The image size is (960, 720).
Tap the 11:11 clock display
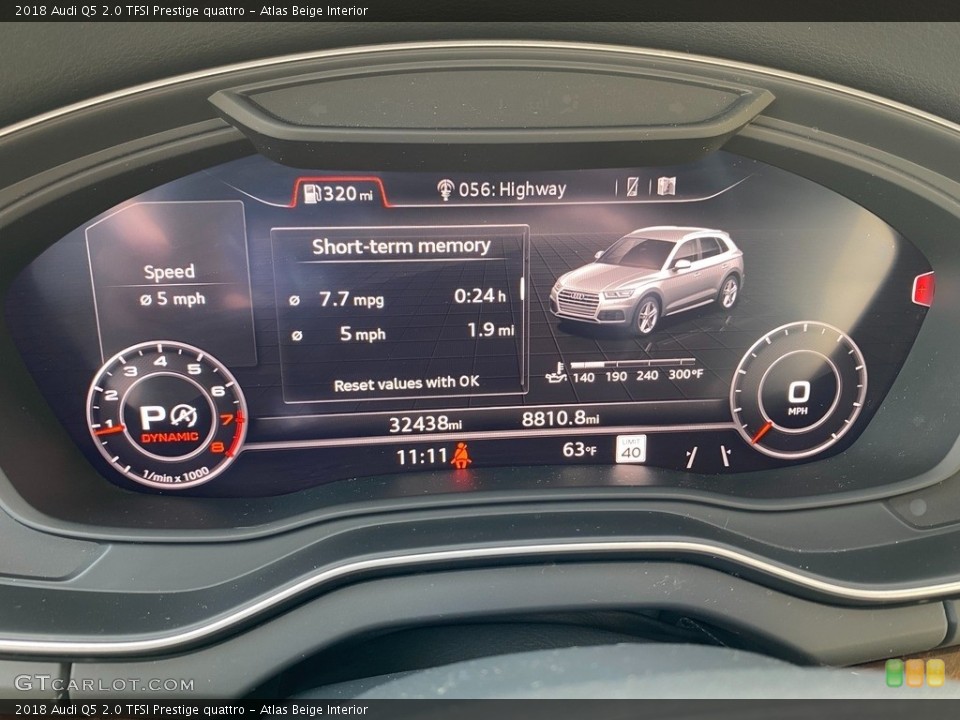click(422, 457)
